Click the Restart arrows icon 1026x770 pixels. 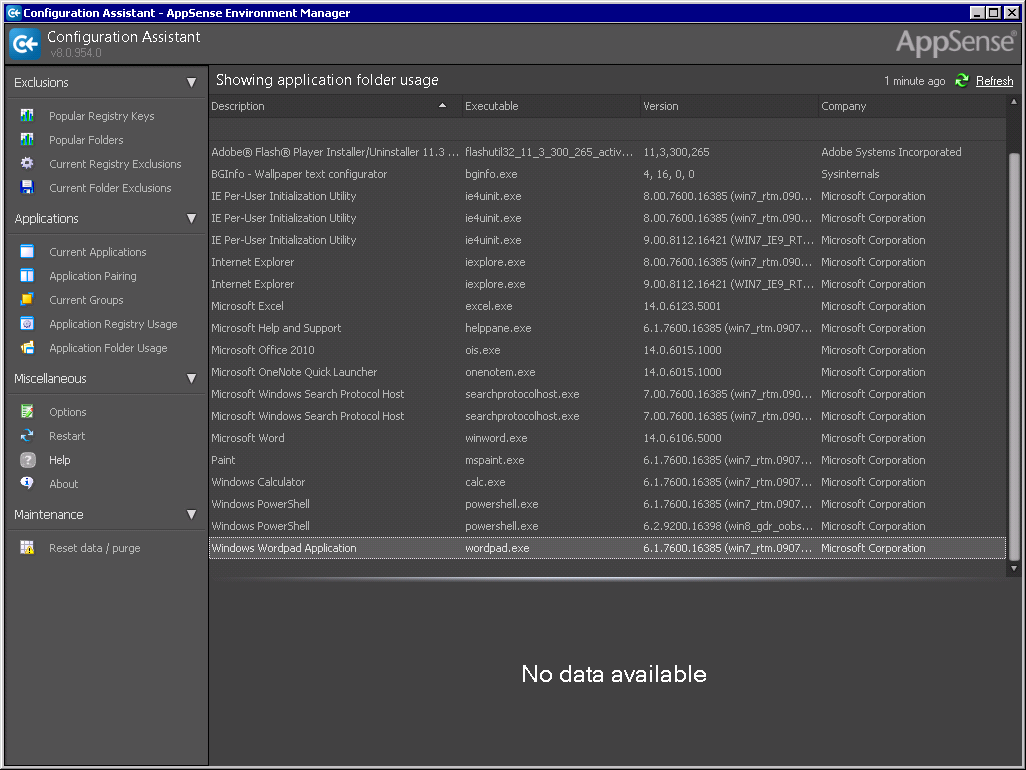click(x=27, y=436)
